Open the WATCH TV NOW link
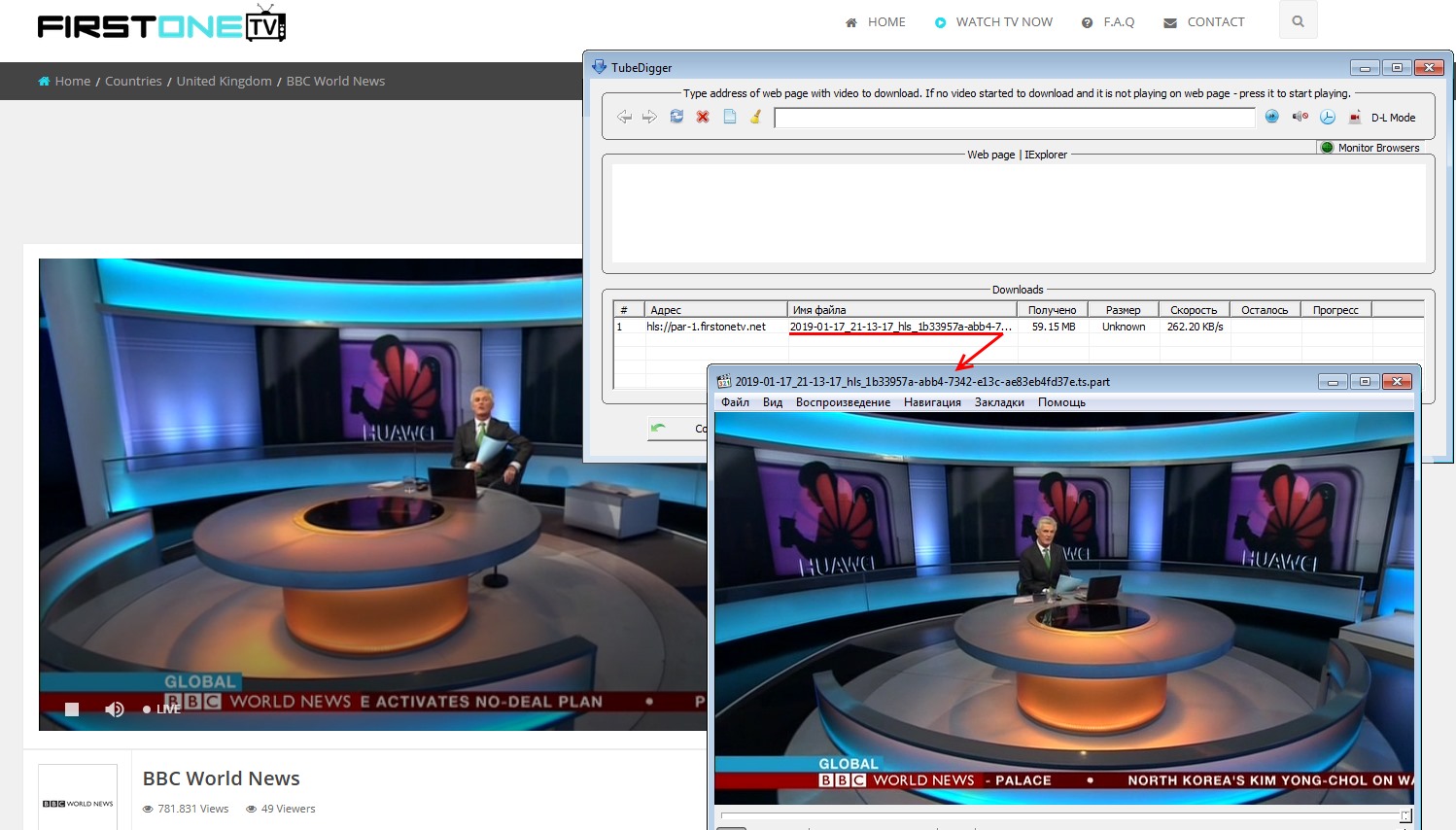This screenshot has width=1456, height=830. pyautogui.click(x=993, y=21)
